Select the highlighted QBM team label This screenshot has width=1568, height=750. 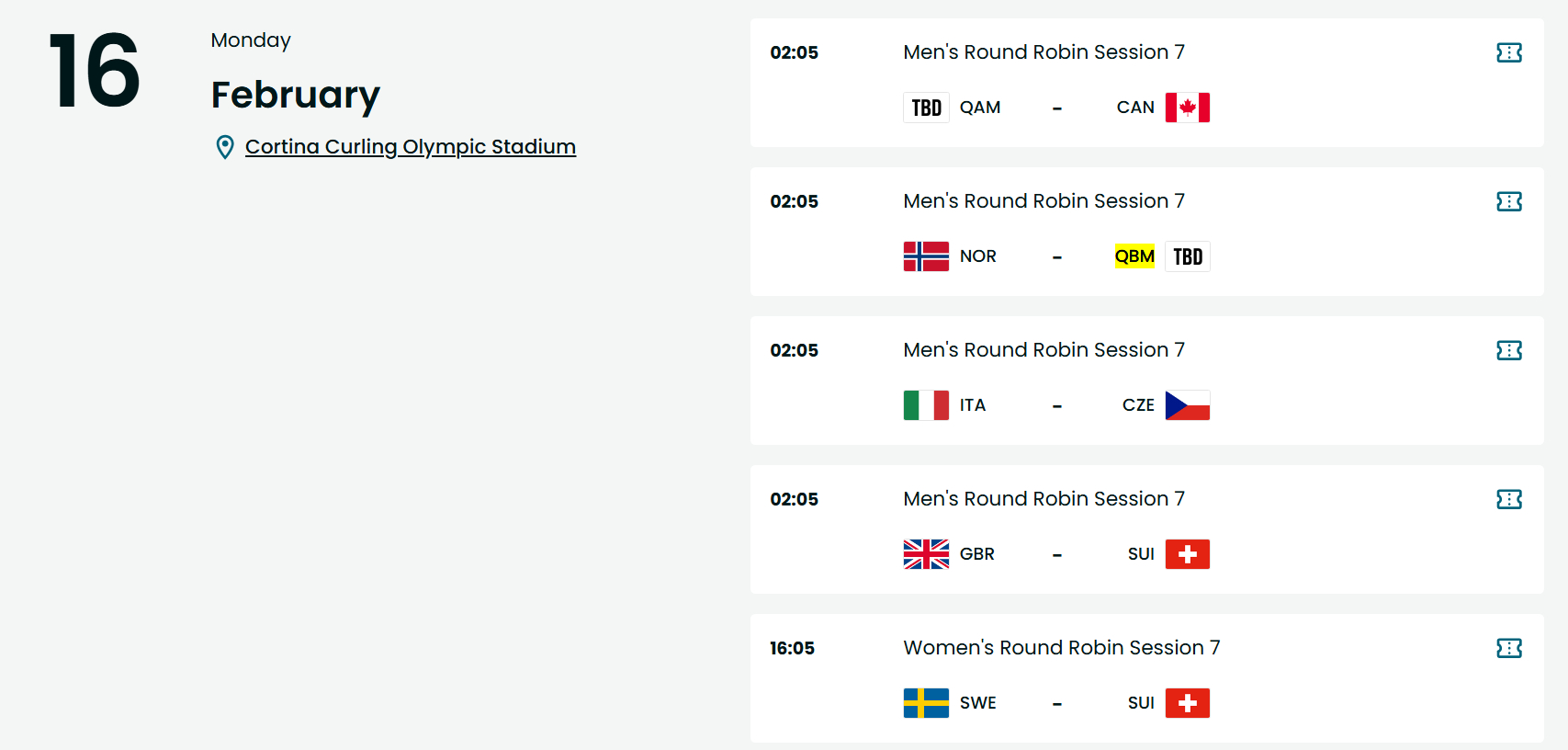pos(1134,256)
